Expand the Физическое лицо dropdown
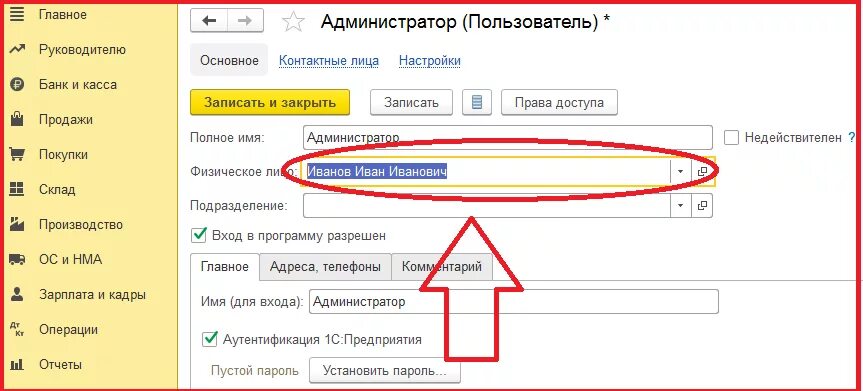The width and height of the screenshot is (863, 391). 680,172
